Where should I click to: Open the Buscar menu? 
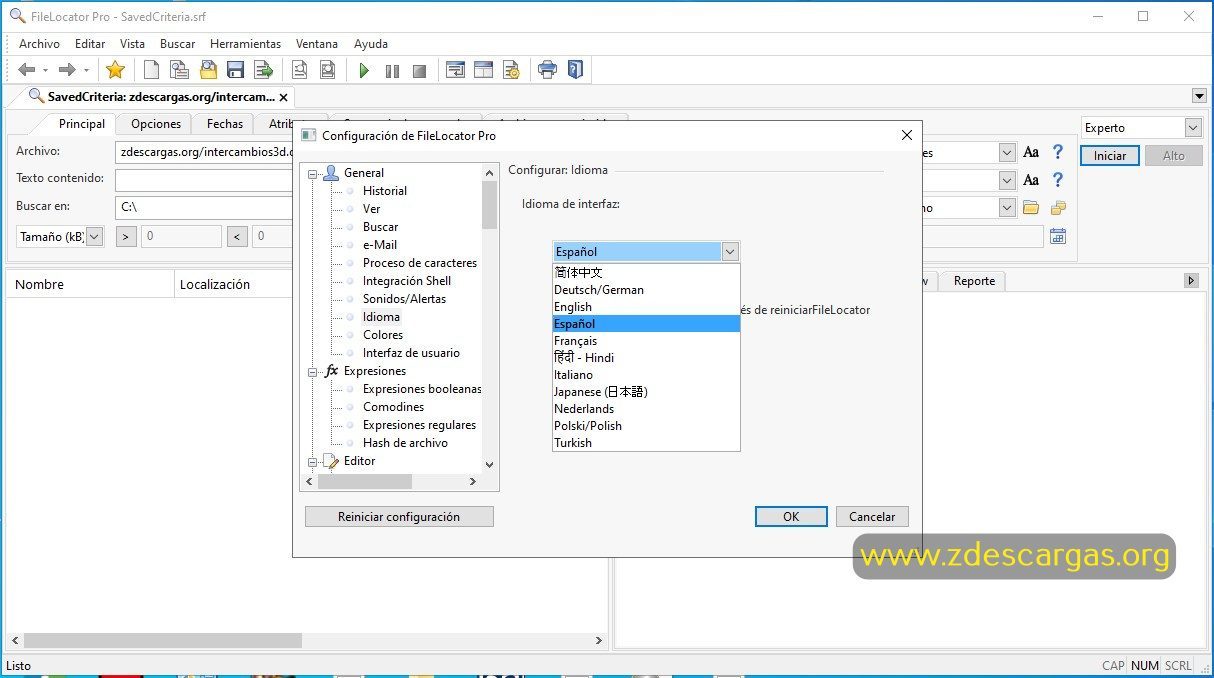[x=178, y=44]
